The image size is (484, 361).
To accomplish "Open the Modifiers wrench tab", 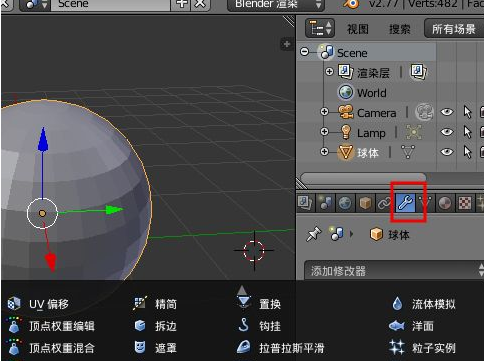I will tap(405, 202).
